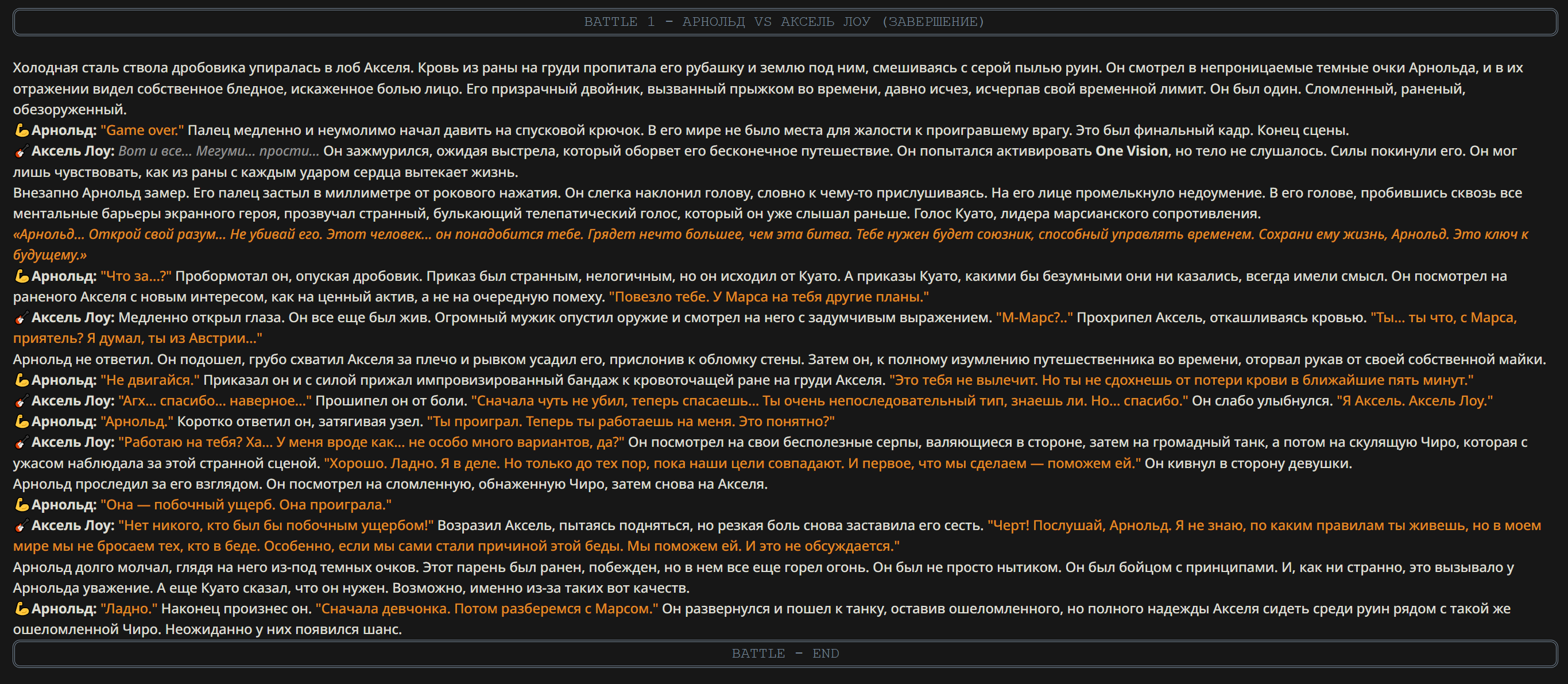Viewport: 1568px width, 684px height.
Task: Click the quote "Агх... спасибо... наверное..."
Action: 215,401
